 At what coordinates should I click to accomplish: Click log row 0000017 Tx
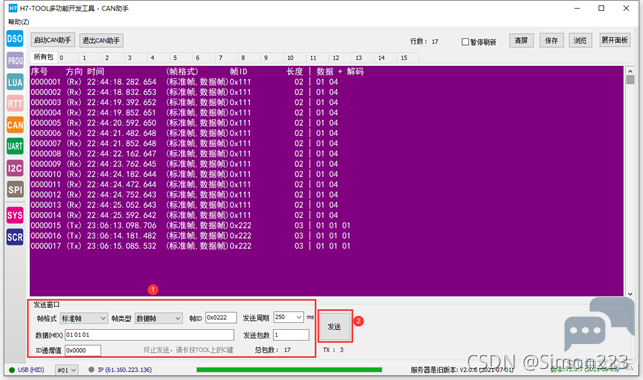191,246
